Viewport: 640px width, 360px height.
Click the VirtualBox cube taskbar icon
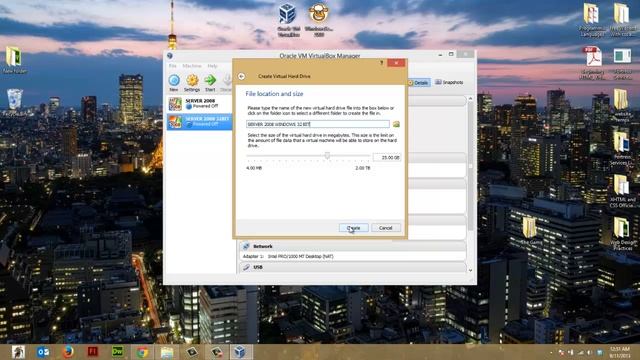pos(240,352)
